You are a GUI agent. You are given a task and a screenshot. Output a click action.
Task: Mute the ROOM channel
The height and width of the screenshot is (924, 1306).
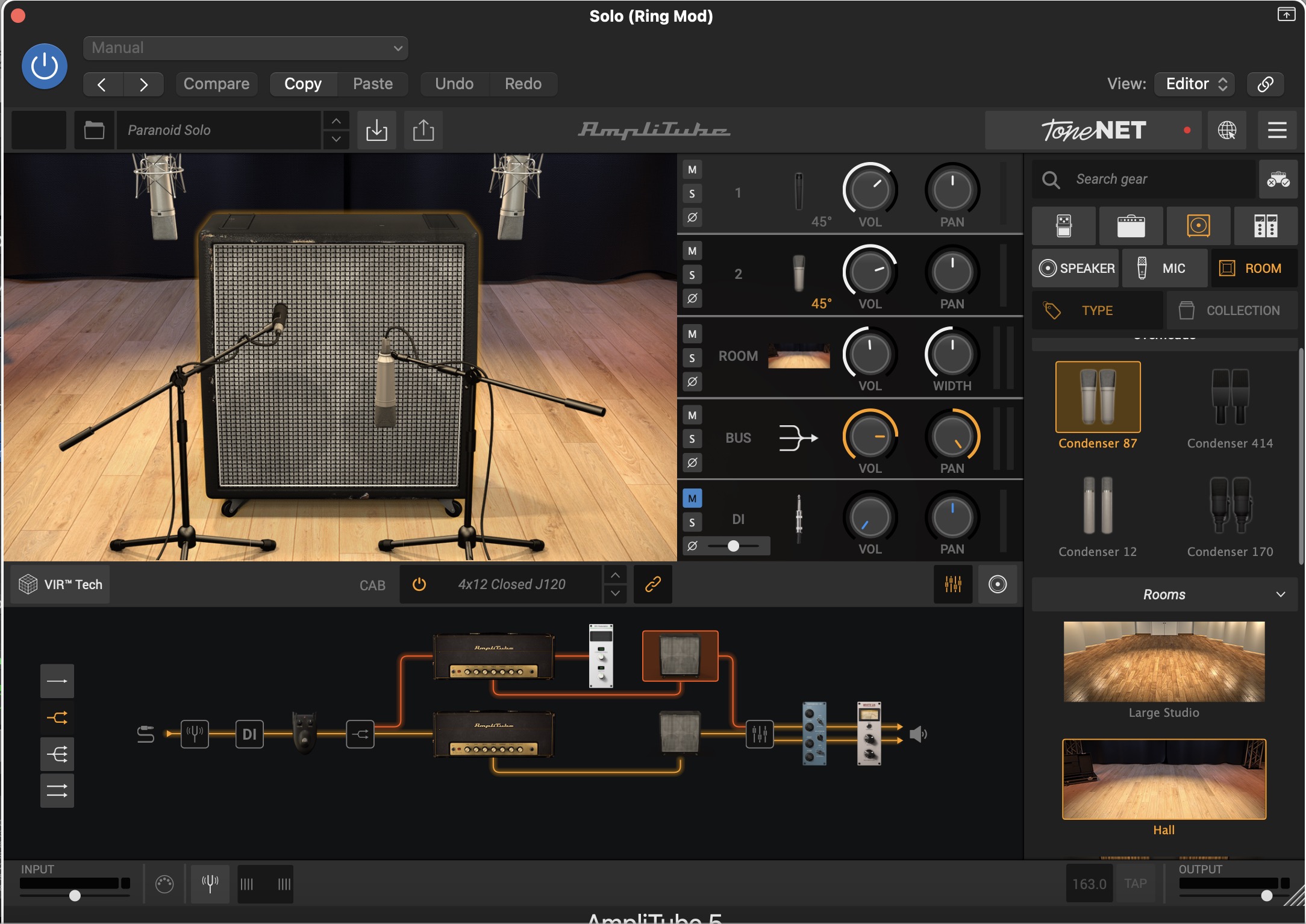click(x=692, y=334)
